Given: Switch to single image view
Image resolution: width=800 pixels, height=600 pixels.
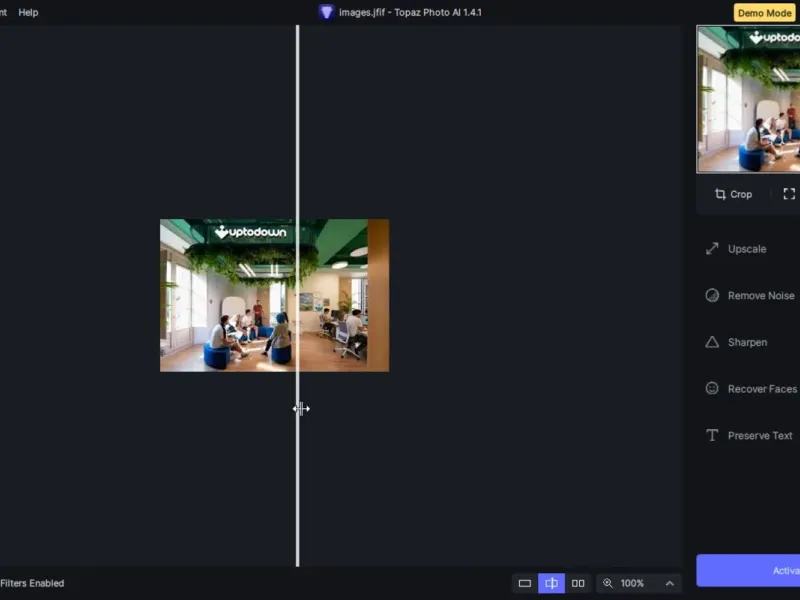Looking at the screenshot, I should pos(525,583).
